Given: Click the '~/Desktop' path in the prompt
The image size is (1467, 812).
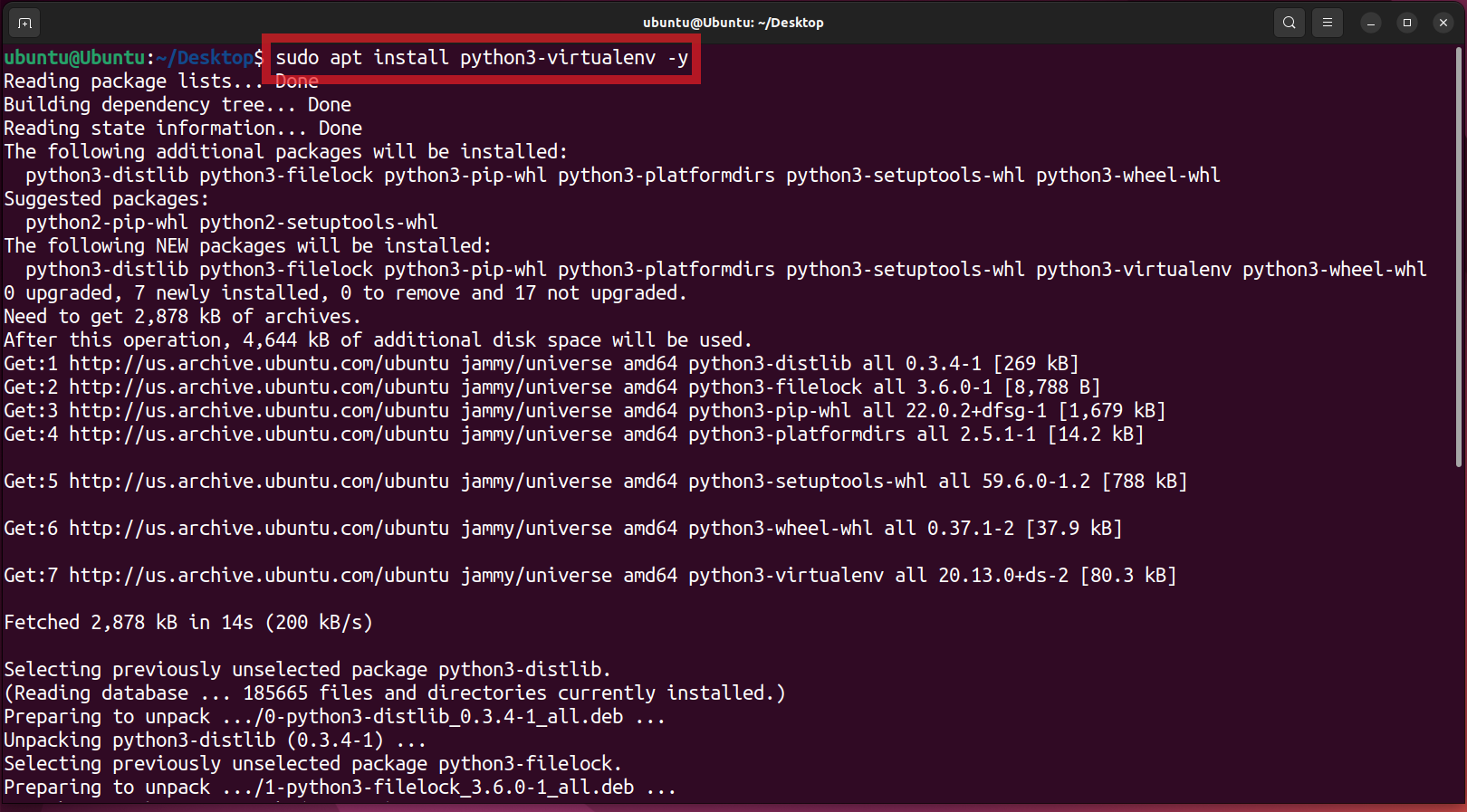Looking at the screenshot, I should (204, 58).
